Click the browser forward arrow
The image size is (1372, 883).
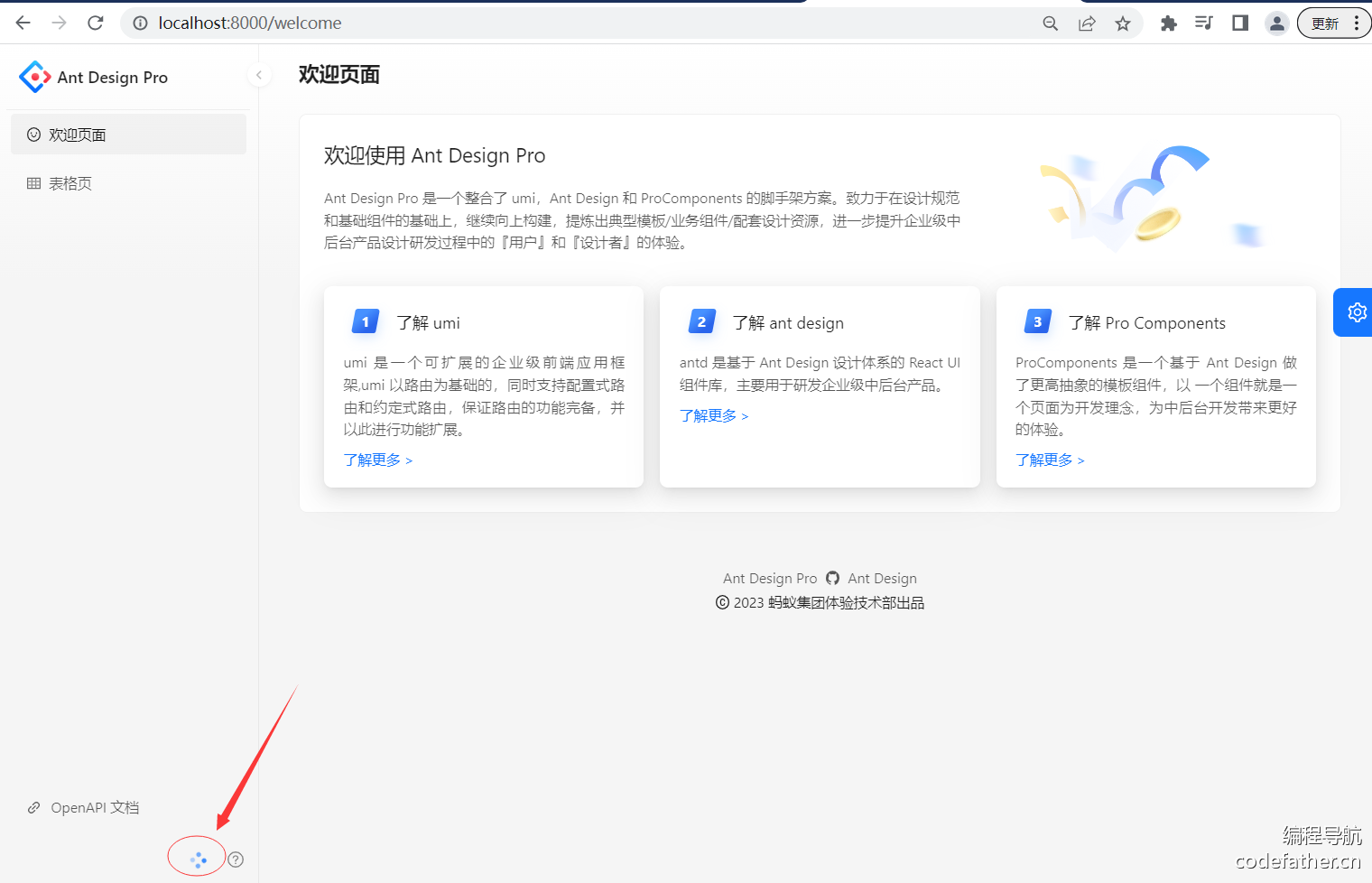[x=60, y=23]
